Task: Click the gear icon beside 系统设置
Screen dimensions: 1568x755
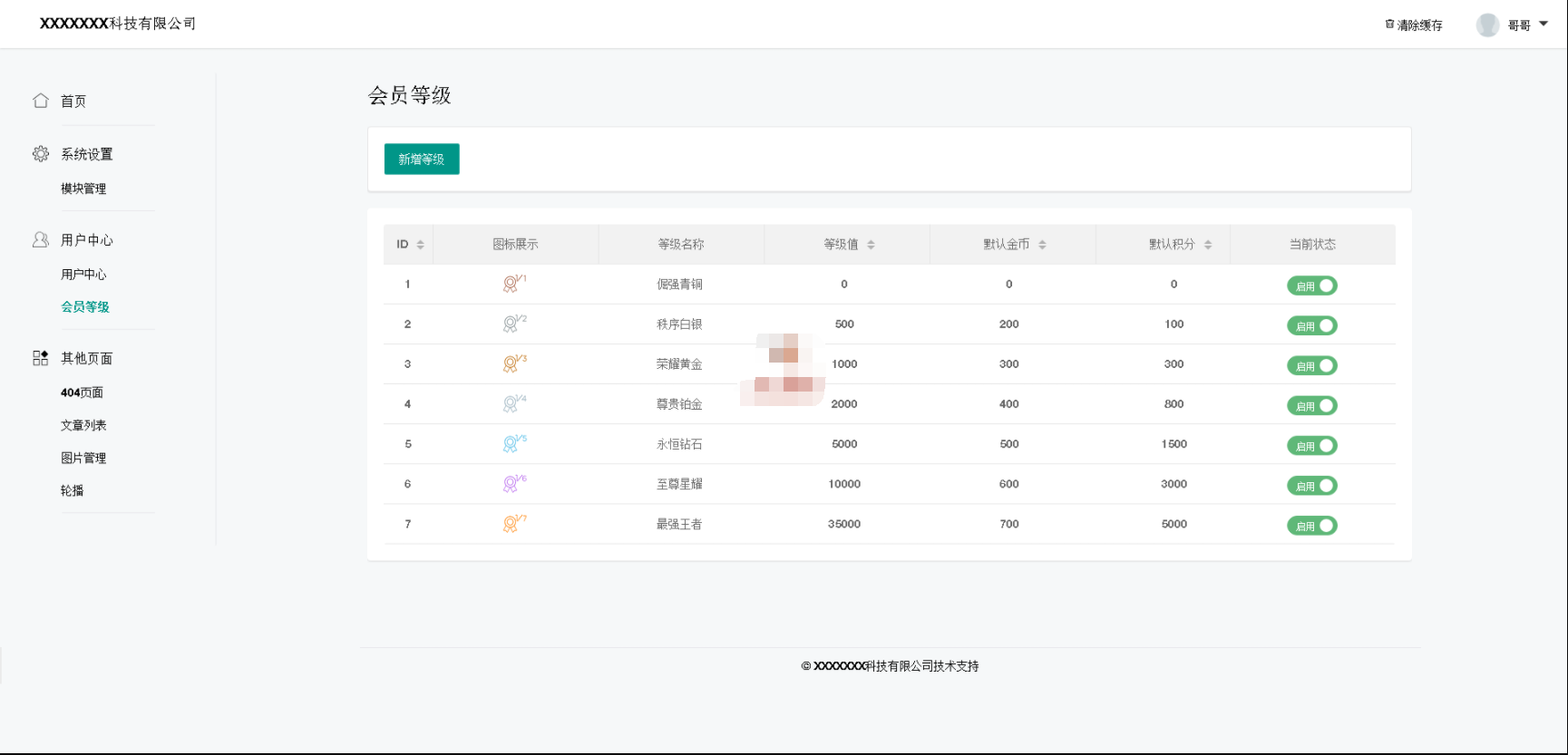Action: coord(41,154)
